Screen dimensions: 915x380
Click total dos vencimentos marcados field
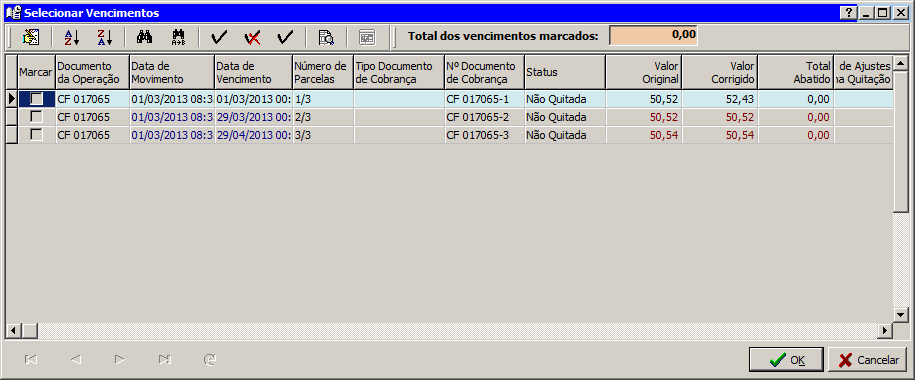(x=654, y=36)
